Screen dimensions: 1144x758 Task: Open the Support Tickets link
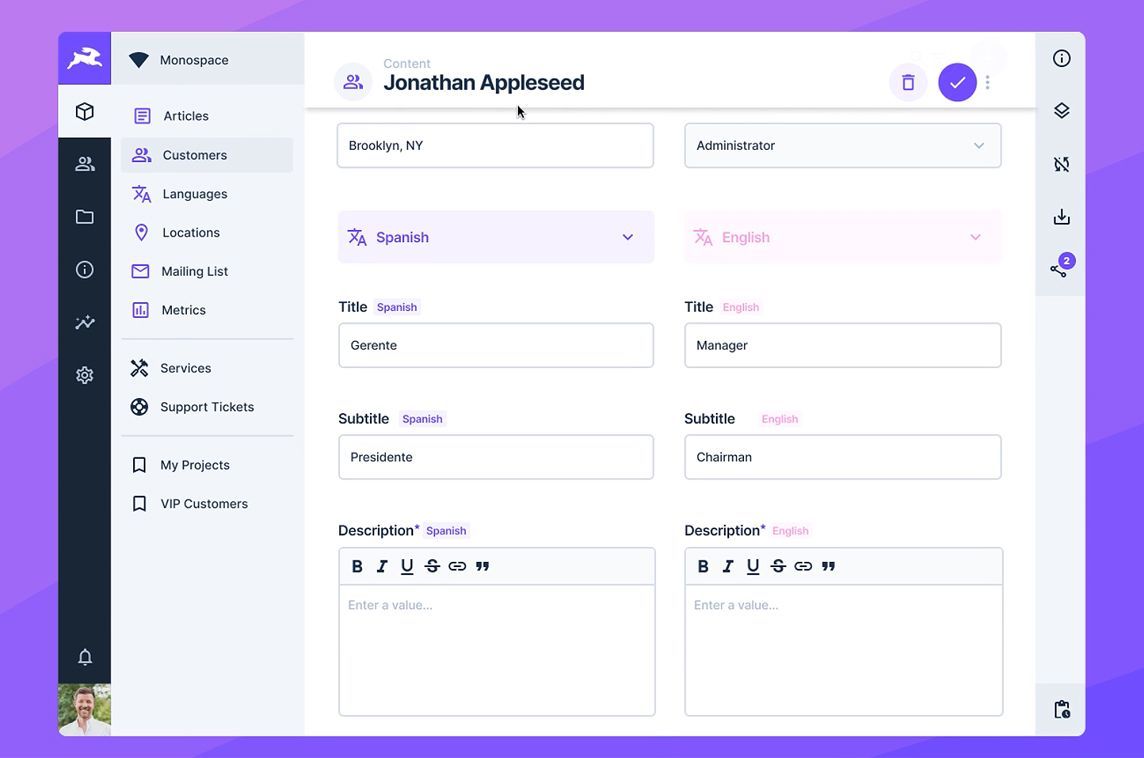pos(207,407)
